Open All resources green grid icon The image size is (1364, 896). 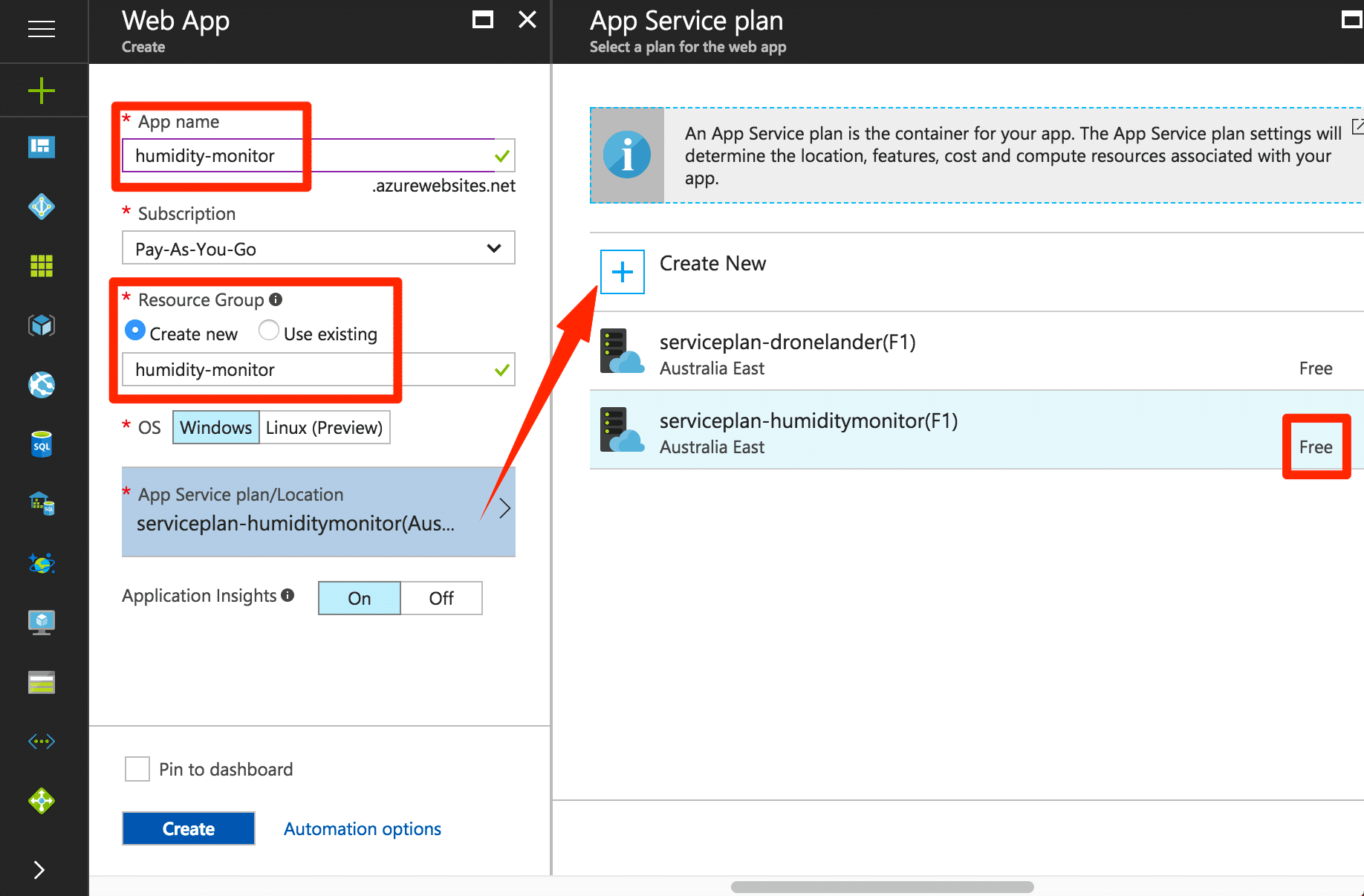pos(42,266)
